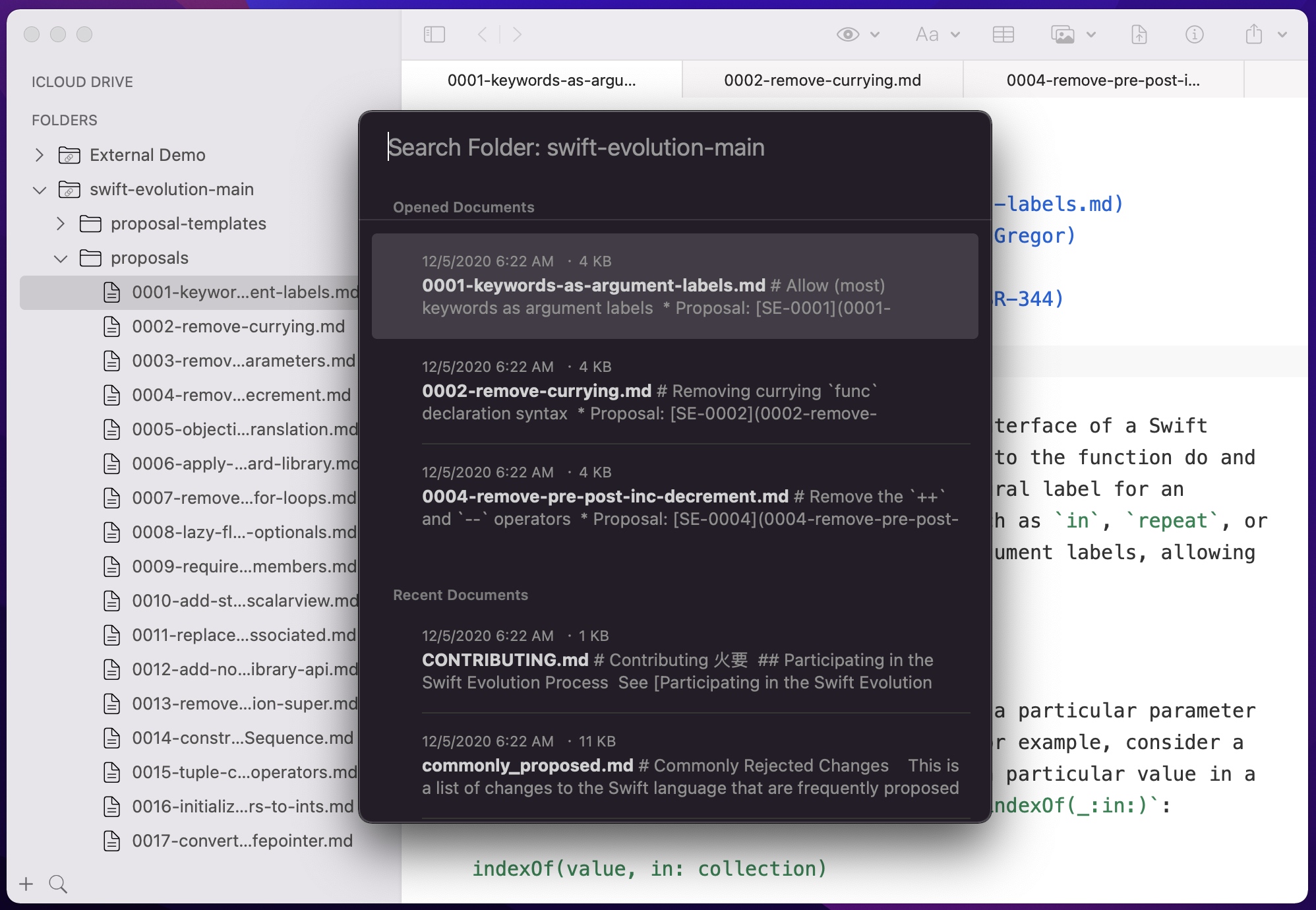Viewport: 1316px width, 910px height.
Task: Switch to 0004-remove-pre-post tab
Action: point(1102,80)
